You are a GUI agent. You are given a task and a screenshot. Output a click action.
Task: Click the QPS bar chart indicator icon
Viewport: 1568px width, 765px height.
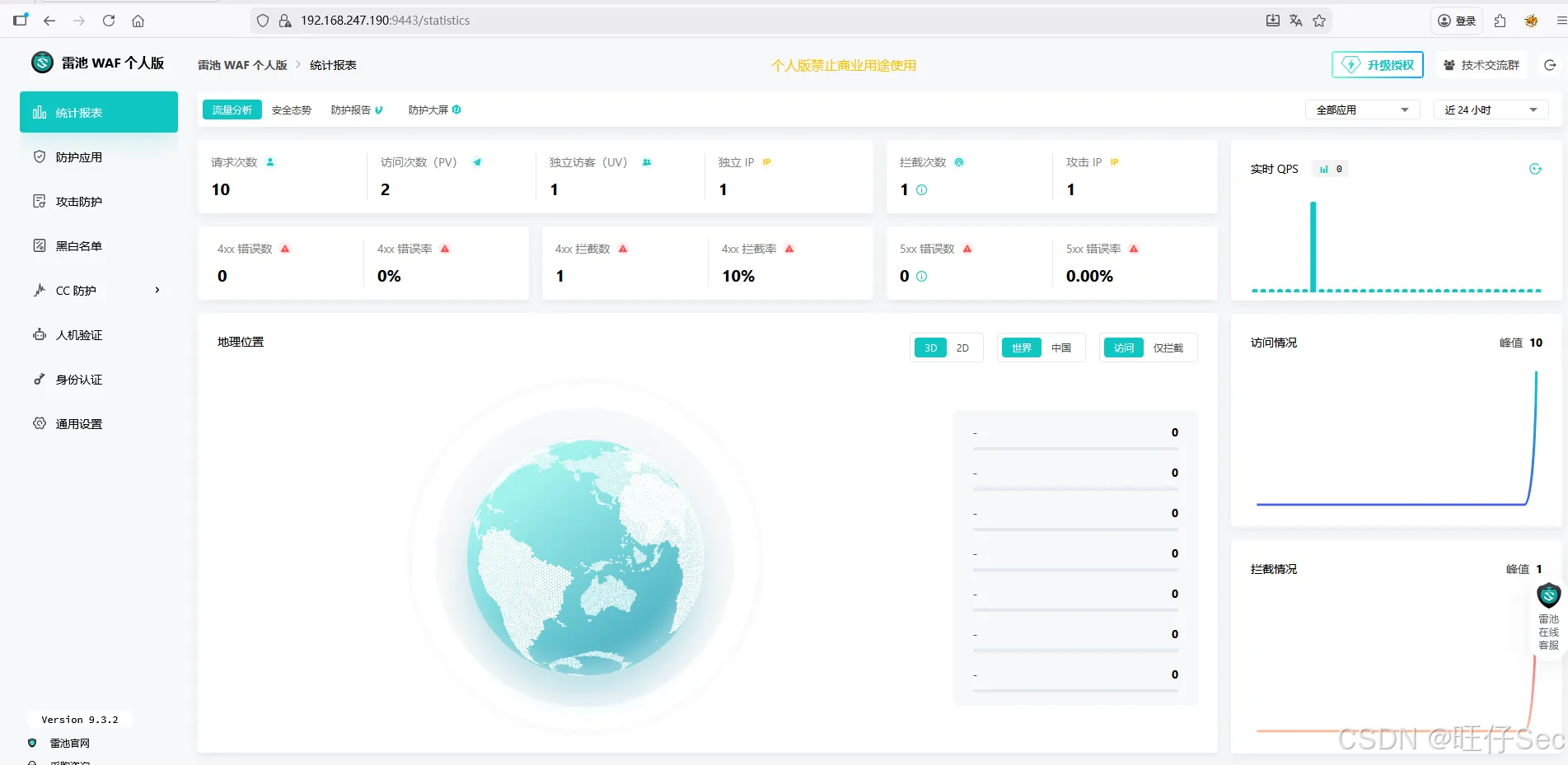[1324, 169]
